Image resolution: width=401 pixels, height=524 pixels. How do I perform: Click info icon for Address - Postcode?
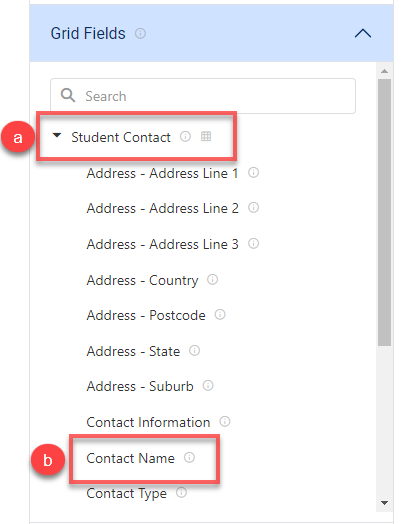pos(220,314)
